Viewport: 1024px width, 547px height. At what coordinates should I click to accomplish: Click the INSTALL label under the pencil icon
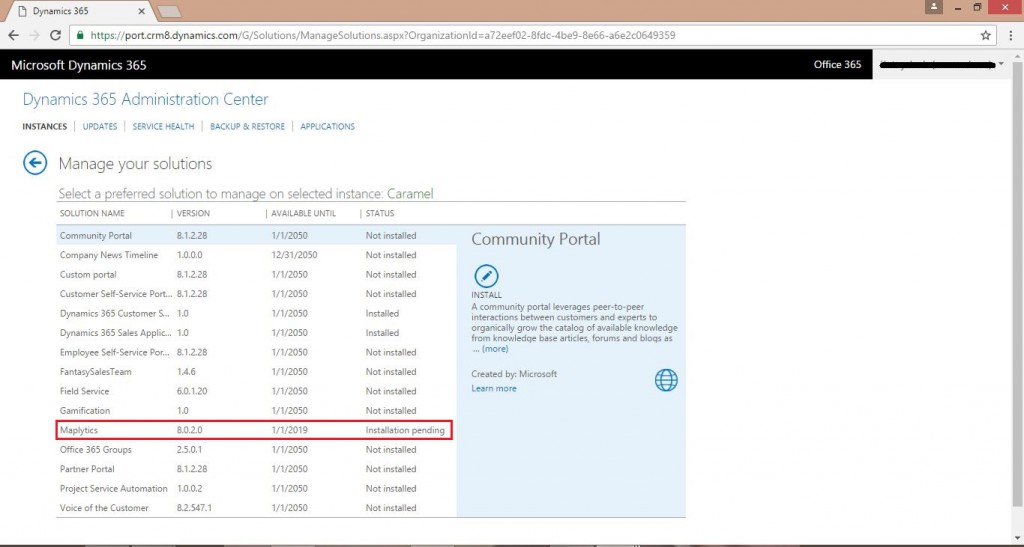click(487, 295)
